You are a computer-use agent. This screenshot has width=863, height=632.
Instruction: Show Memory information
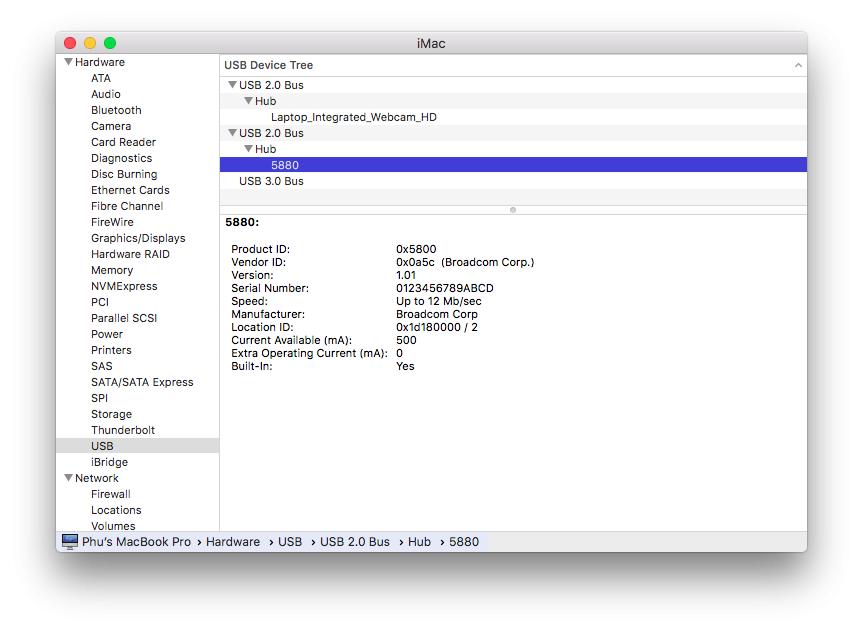click(112, 270)
